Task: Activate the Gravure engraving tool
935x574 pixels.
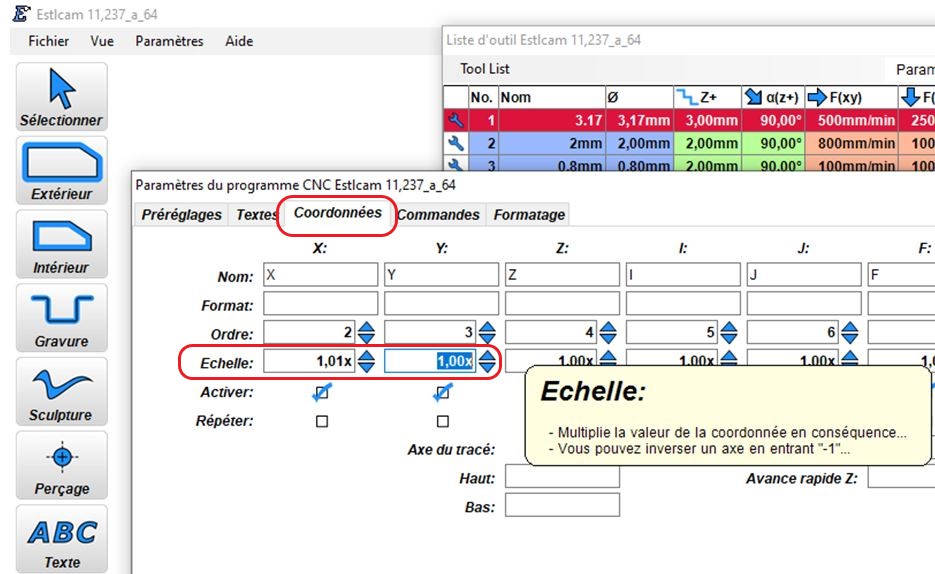Action: 62,319
